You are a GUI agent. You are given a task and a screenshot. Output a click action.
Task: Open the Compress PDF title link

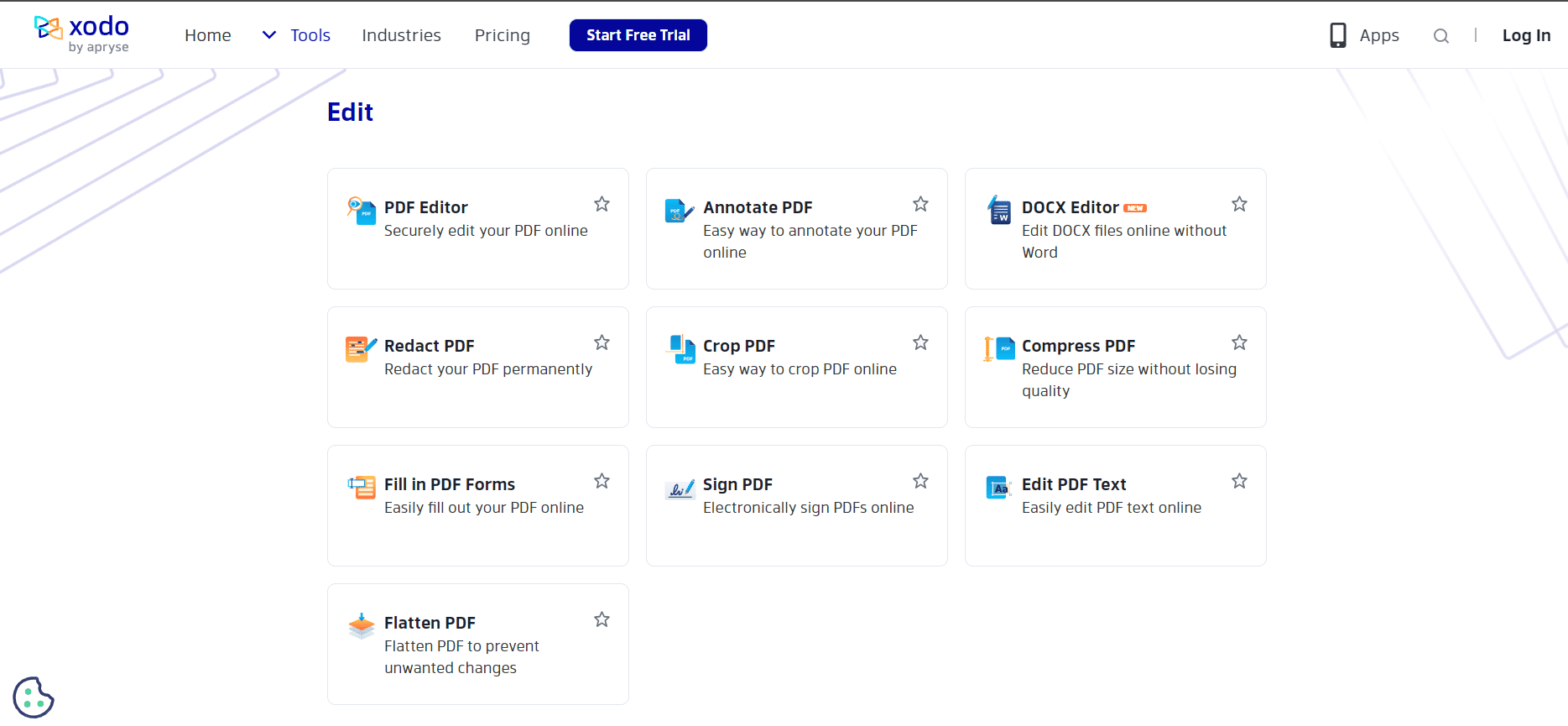coord(1078,346)
